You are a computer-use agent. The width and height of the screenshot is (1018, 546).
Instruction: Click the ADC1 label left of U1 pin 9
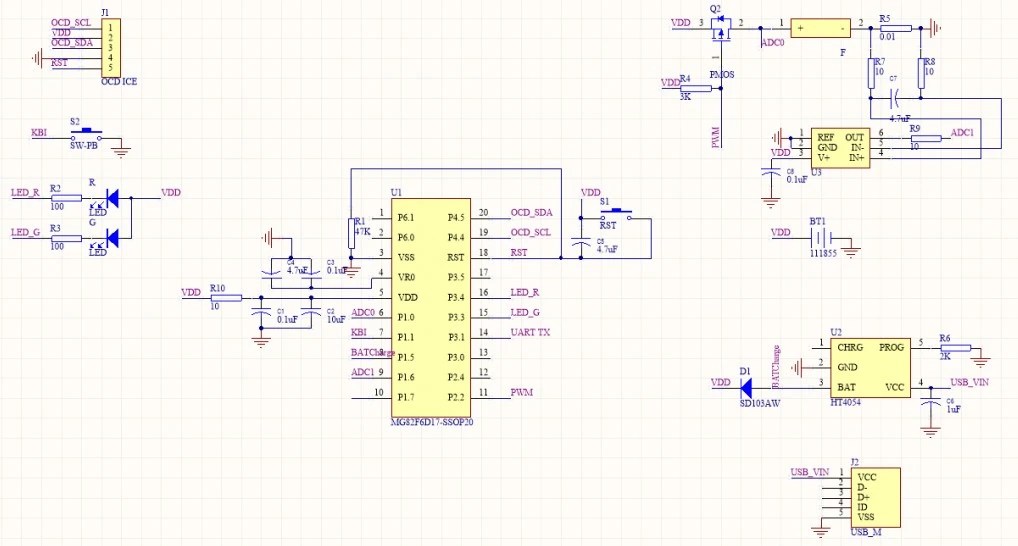click(364, 372)
